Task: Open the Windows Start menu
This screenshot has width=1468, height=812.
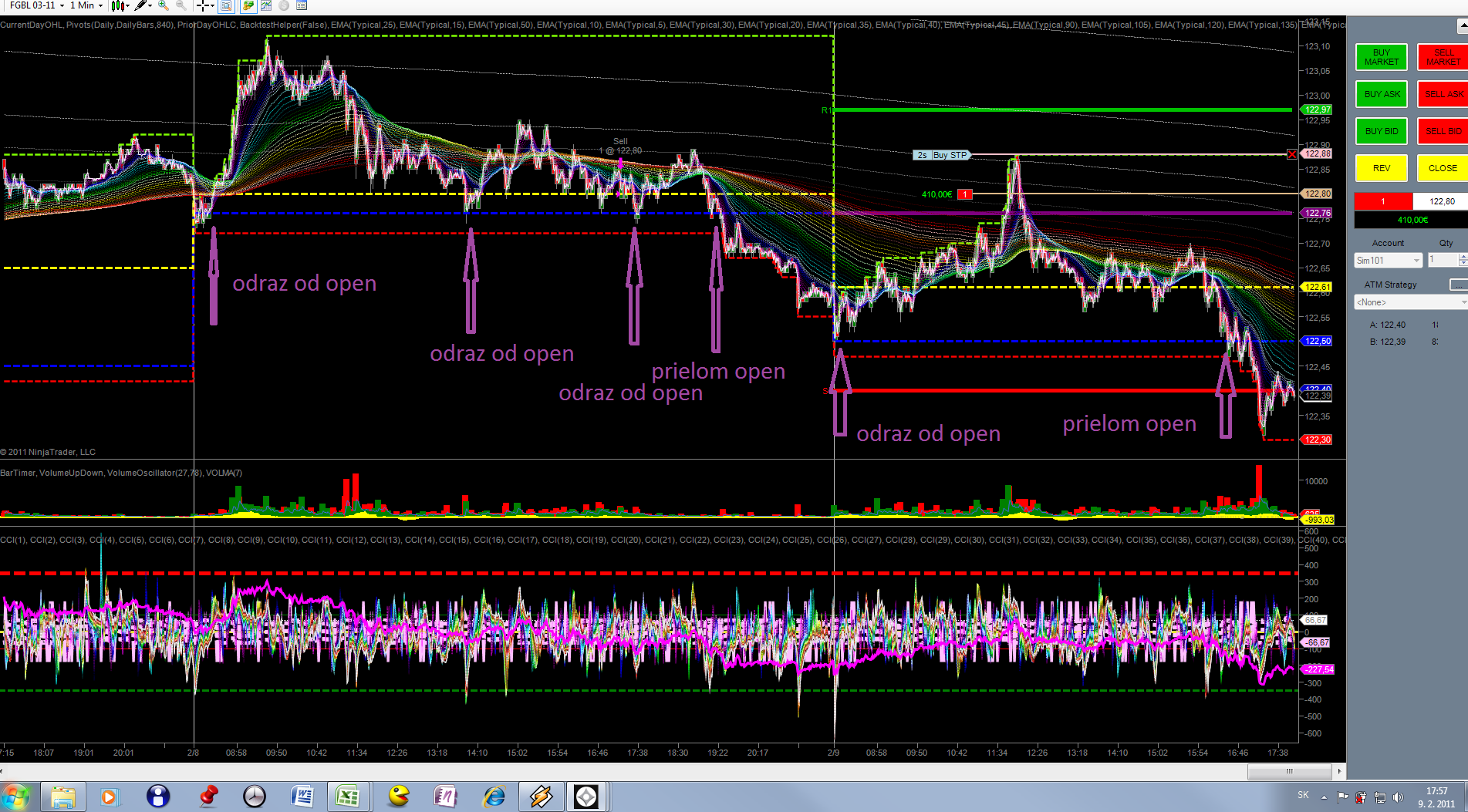Action: [15, 797]
